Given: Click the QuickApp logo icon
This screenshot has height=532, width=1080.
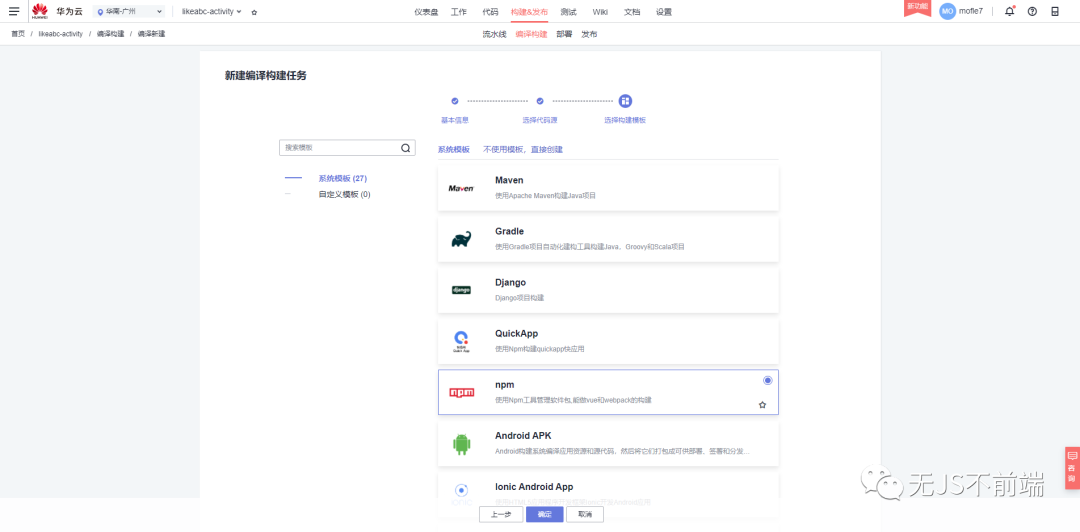Looking at the screenshot, I should 461,341.
